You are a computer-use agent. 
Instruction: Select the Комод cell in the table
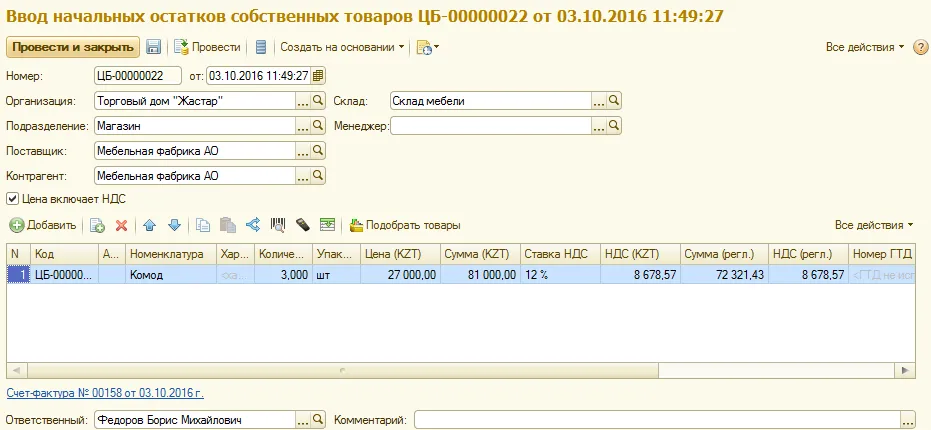[x=171, y=275]
